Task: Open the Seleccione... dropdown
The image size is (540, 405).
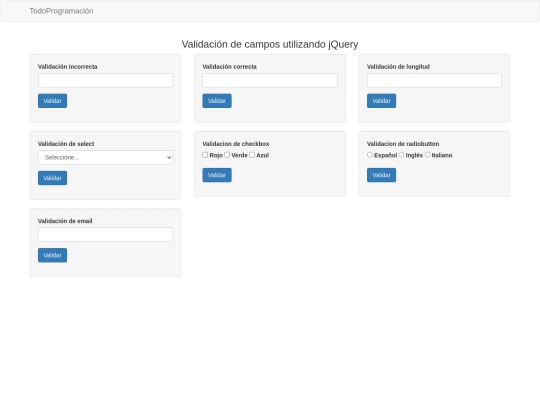Action: [105, 157]
